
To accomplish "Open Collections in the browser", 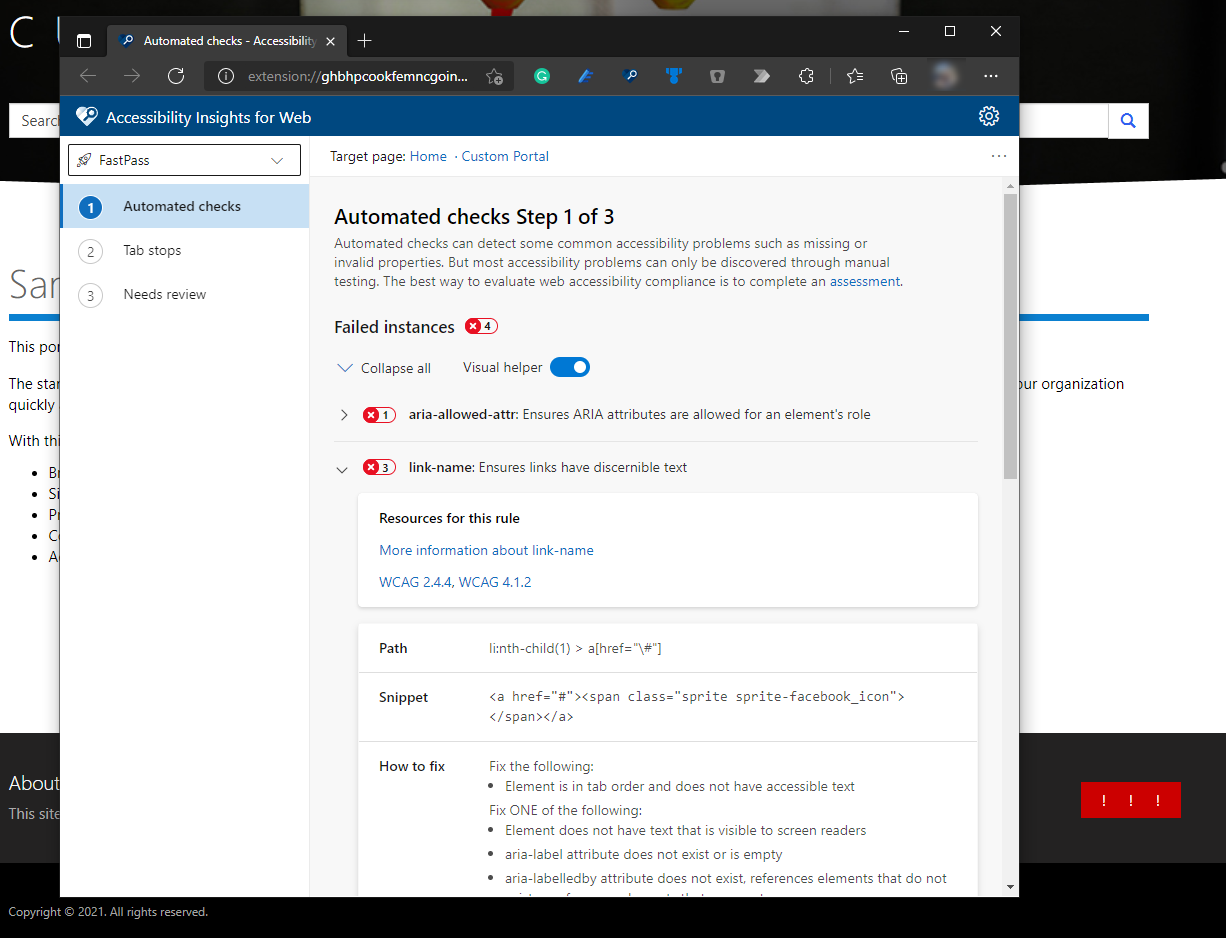I will (899, 76).
